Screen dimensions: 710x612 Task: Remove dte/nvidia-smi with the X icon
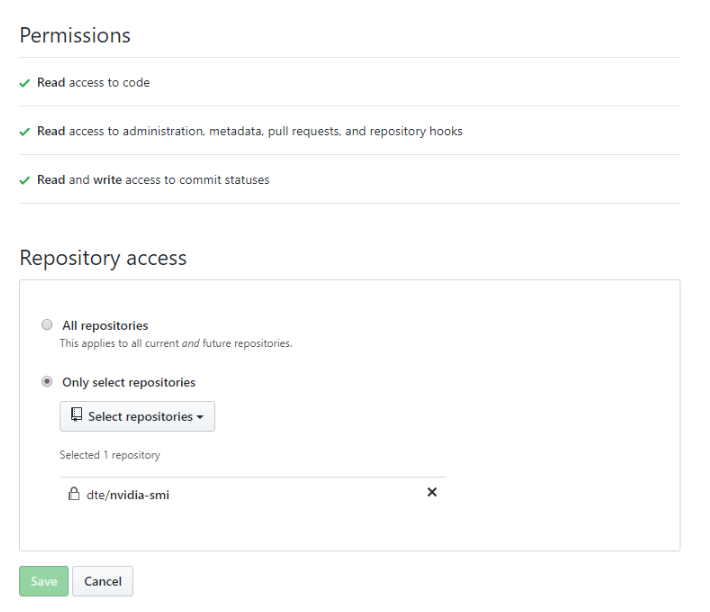[x=432, y=492]
